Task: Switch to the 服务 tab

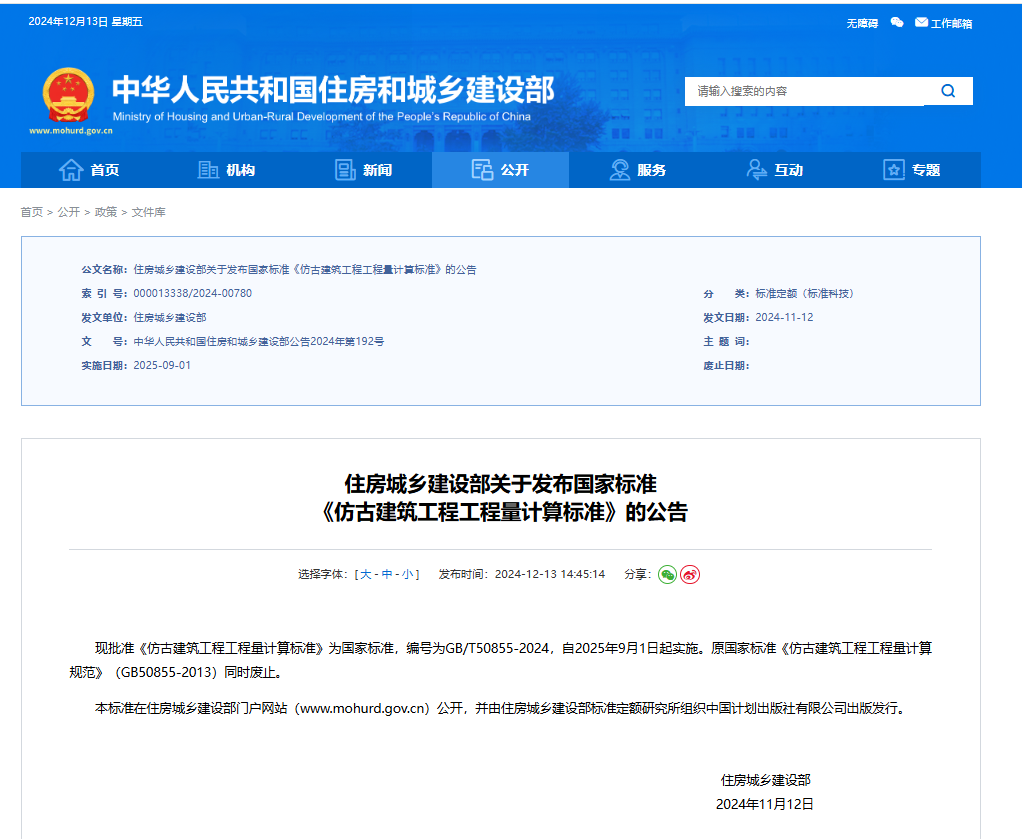Action: click(643, 170)
